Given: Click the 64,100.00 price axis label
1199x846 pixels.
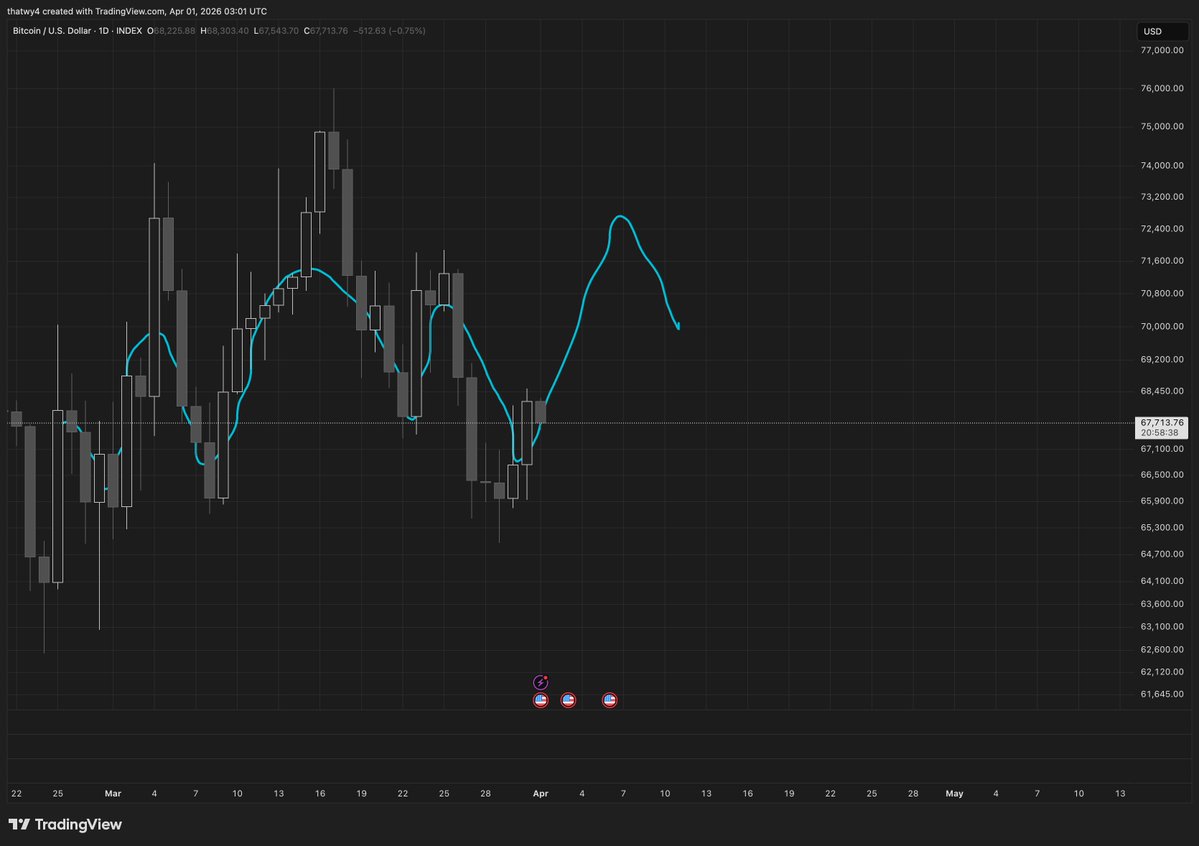Looking at the screenshot, I should click(x=1162, y=581).
